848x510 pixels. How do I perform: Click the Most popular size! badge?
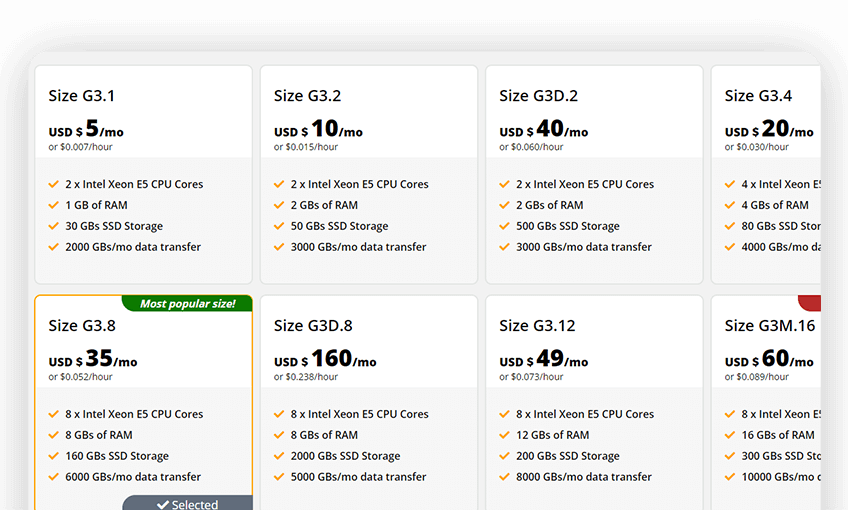point(187,303)
